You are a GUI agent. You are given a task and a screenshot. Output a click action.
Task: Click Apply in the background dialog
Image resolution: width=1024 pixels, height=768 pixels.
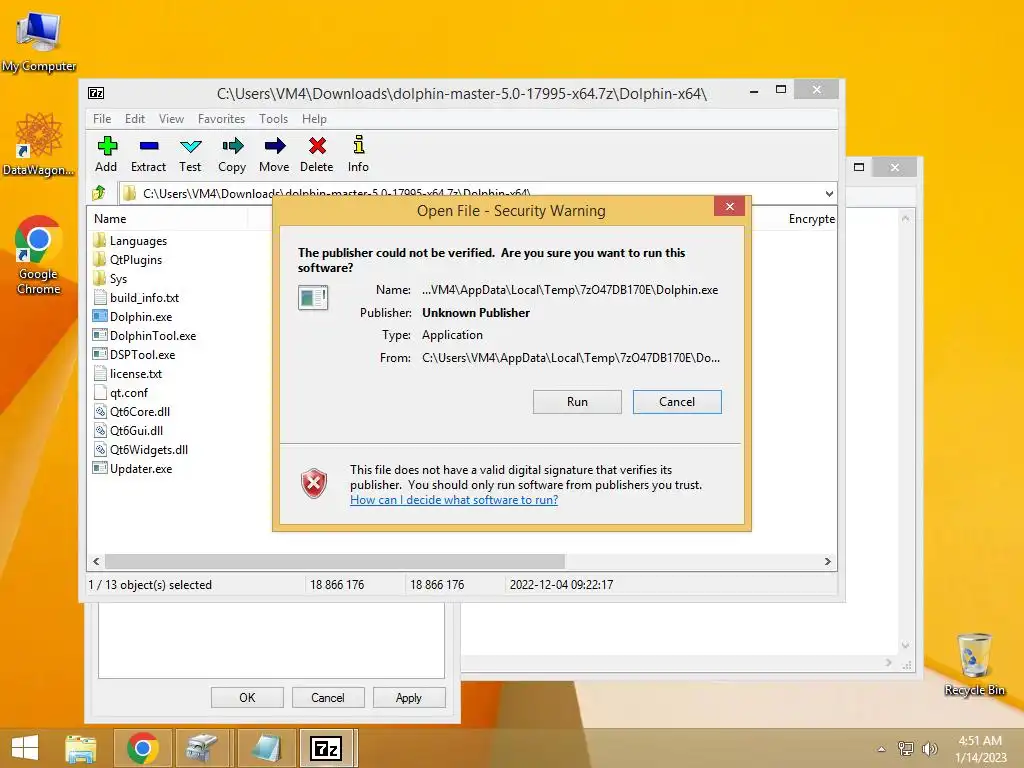click(x=409, y=697)
